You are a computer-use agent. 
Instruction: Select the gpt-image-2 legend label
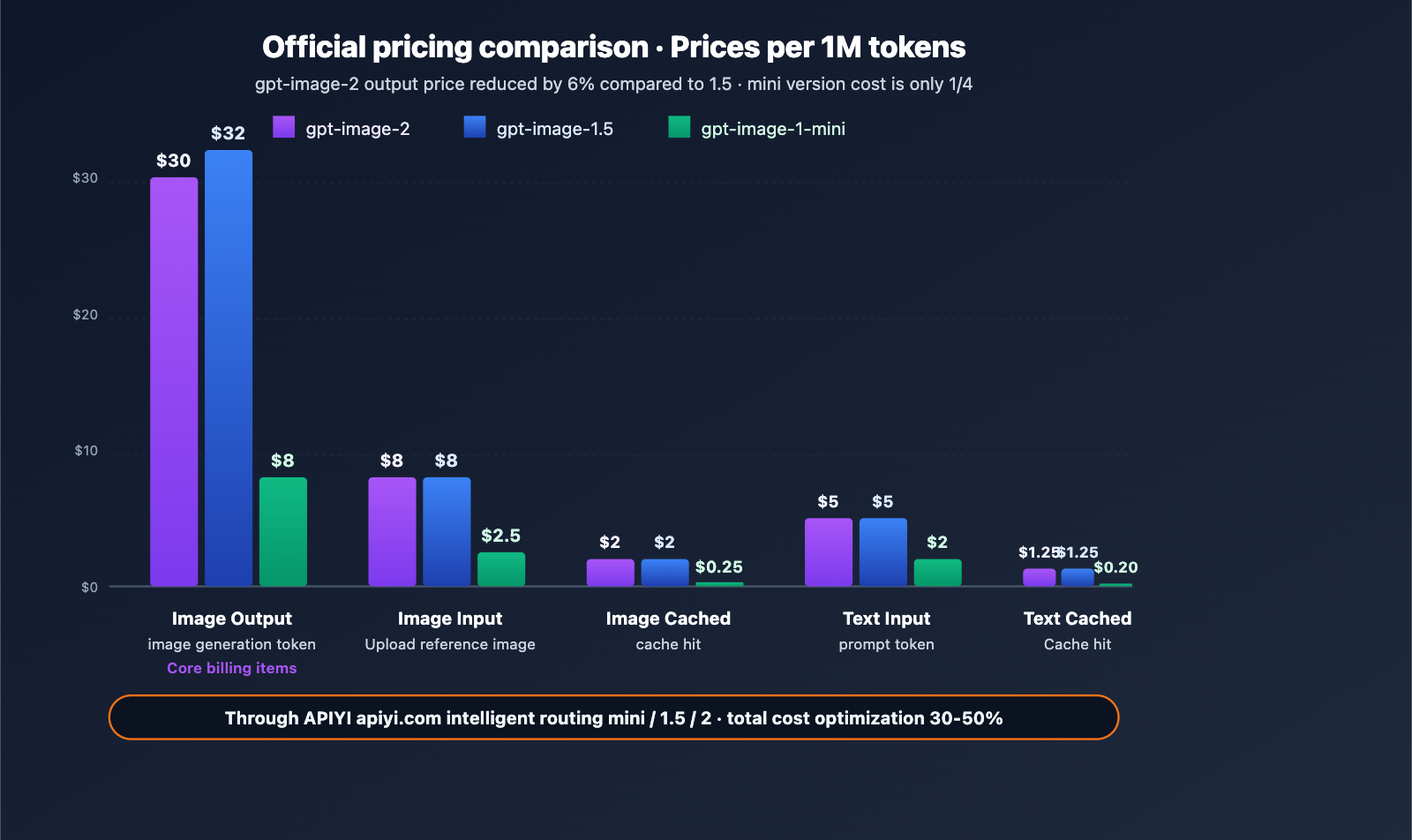pyautogui.click(x=357, y=129)
